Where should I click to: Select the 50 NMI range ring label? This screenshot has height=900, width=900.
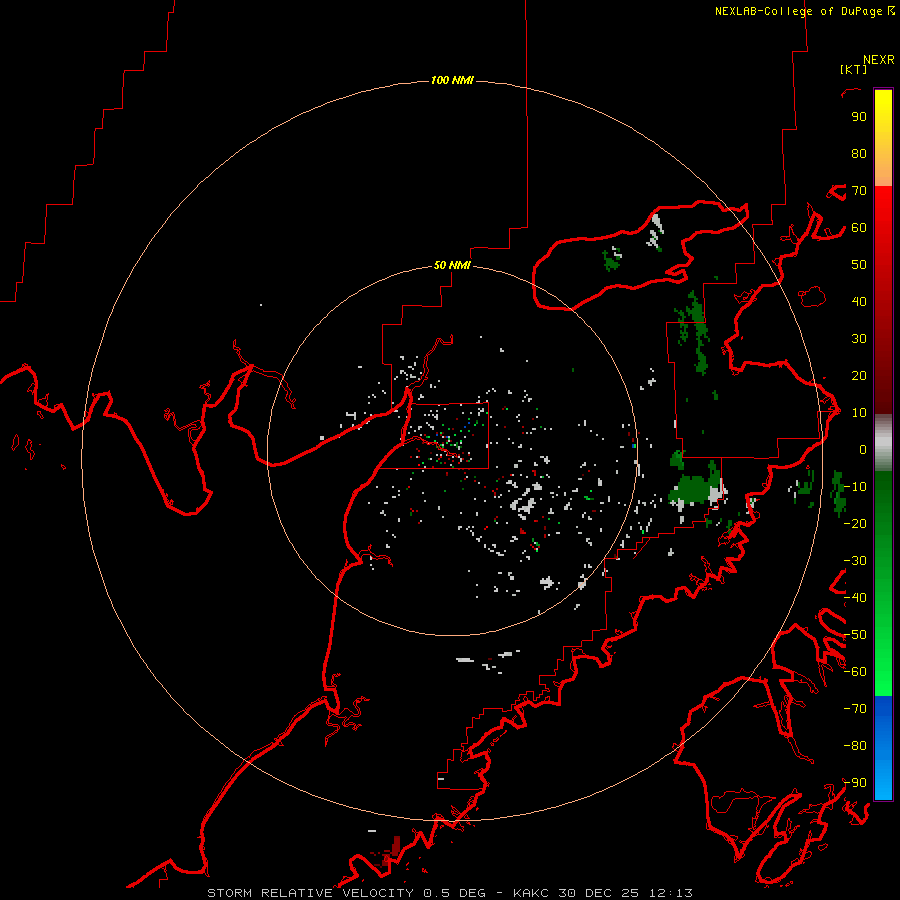click(x=452, y=265)
